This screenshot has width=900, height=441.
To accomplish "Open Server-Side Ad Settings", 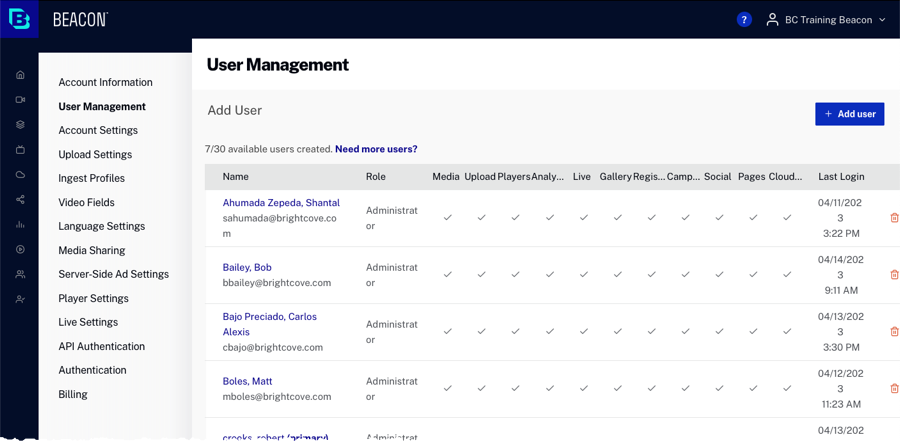I will coord(114,274).
